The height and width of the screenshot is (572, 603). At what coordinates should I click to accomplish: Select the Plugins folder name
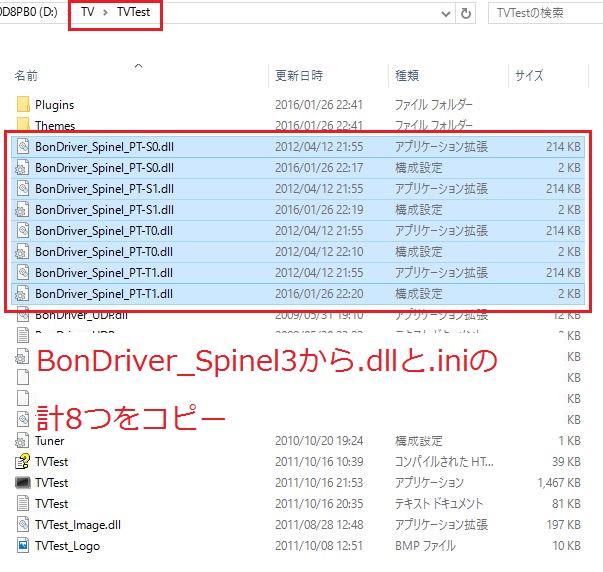tap(54, 105)
